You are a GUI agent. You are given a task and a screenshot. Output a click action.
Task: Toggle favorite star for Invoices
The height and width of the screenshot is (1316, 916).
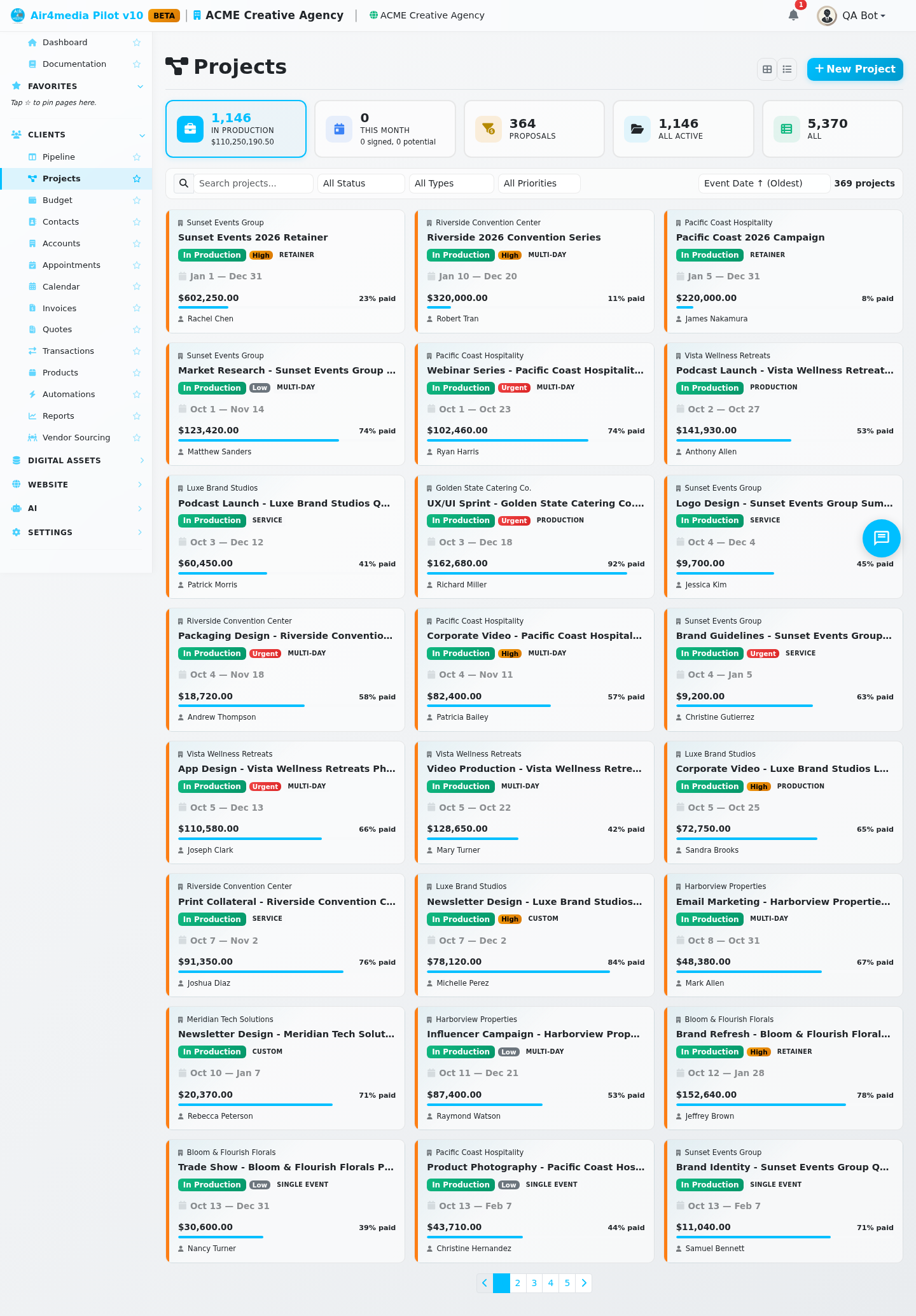click(x=137, y=309)
